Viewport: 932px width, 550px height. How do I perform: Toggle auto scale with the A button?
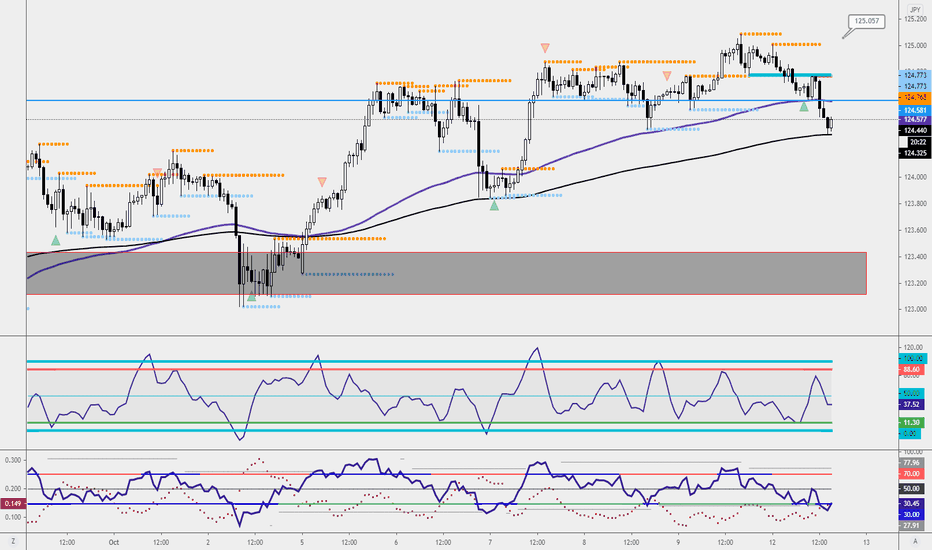[x=915, y=542]
